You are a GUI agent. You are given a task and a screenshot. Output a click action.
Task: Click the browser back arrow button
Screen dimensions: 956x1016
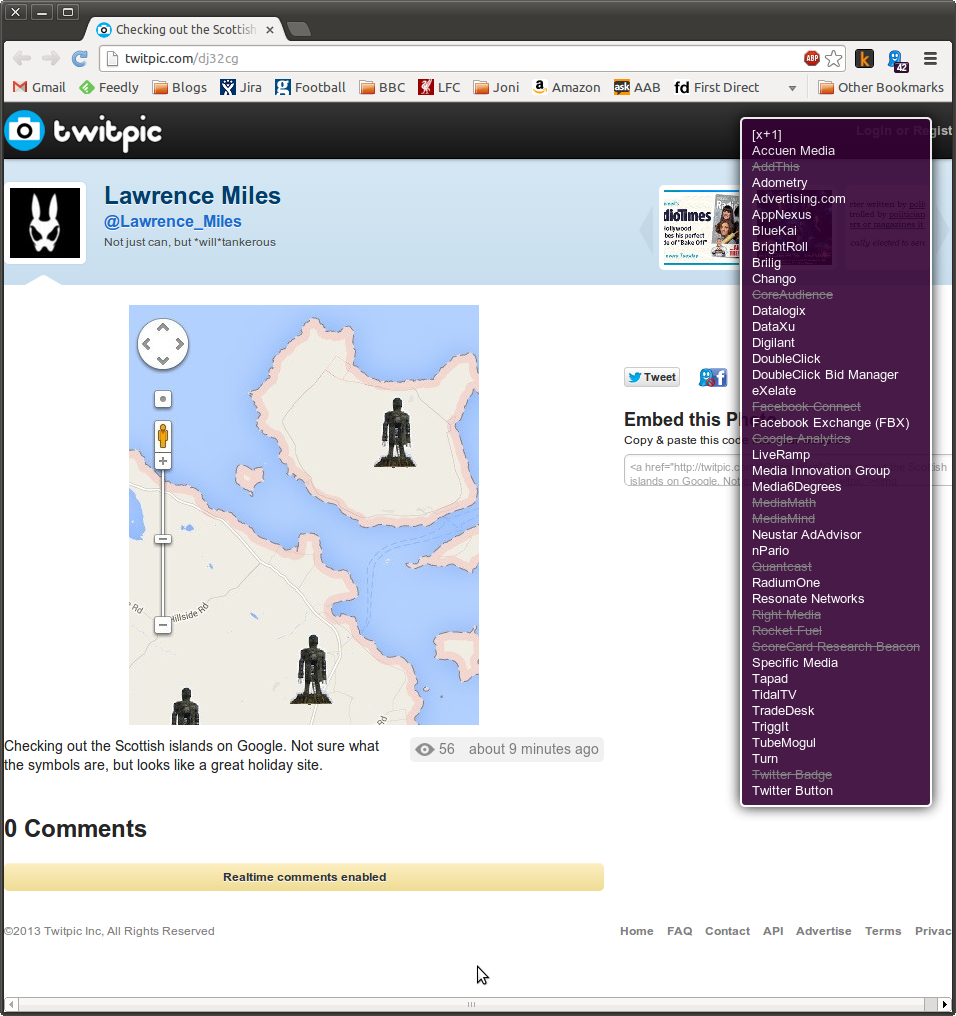click(x=22, y=59)
